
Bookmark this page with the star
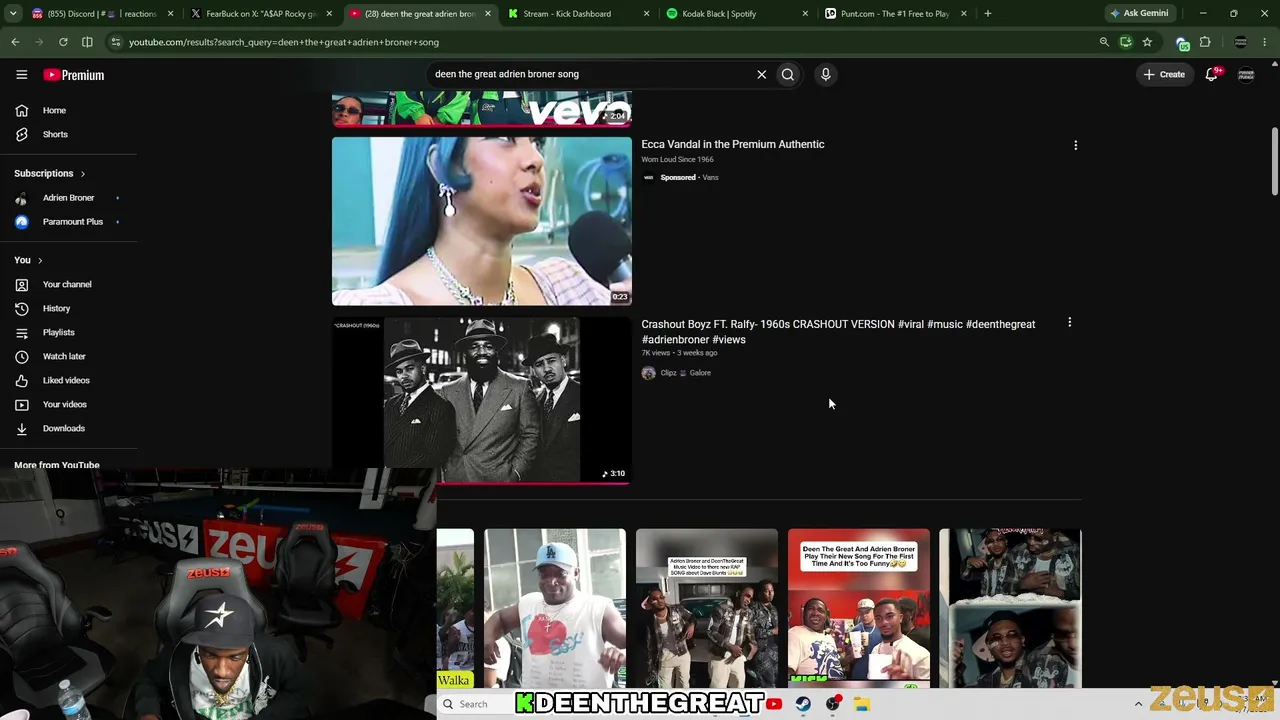click(1147, 42)
